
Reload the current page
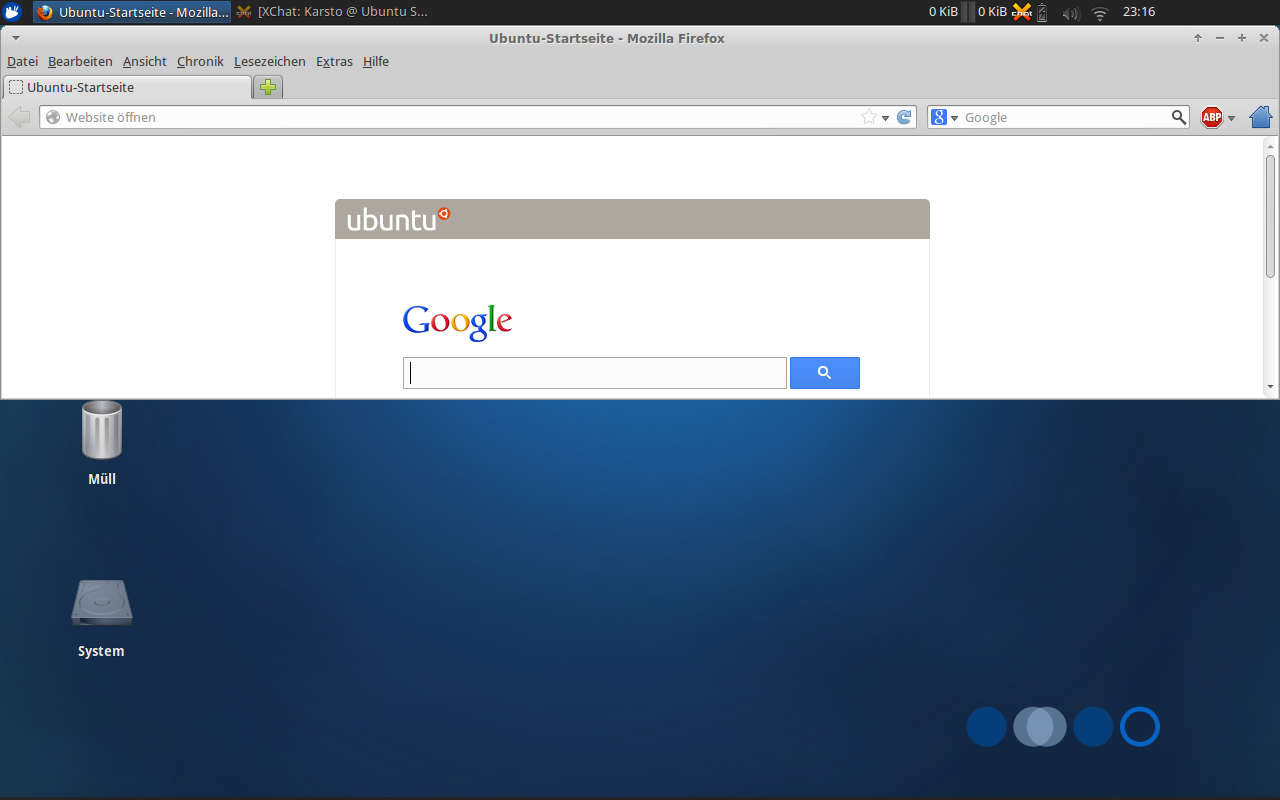[904, 117]
